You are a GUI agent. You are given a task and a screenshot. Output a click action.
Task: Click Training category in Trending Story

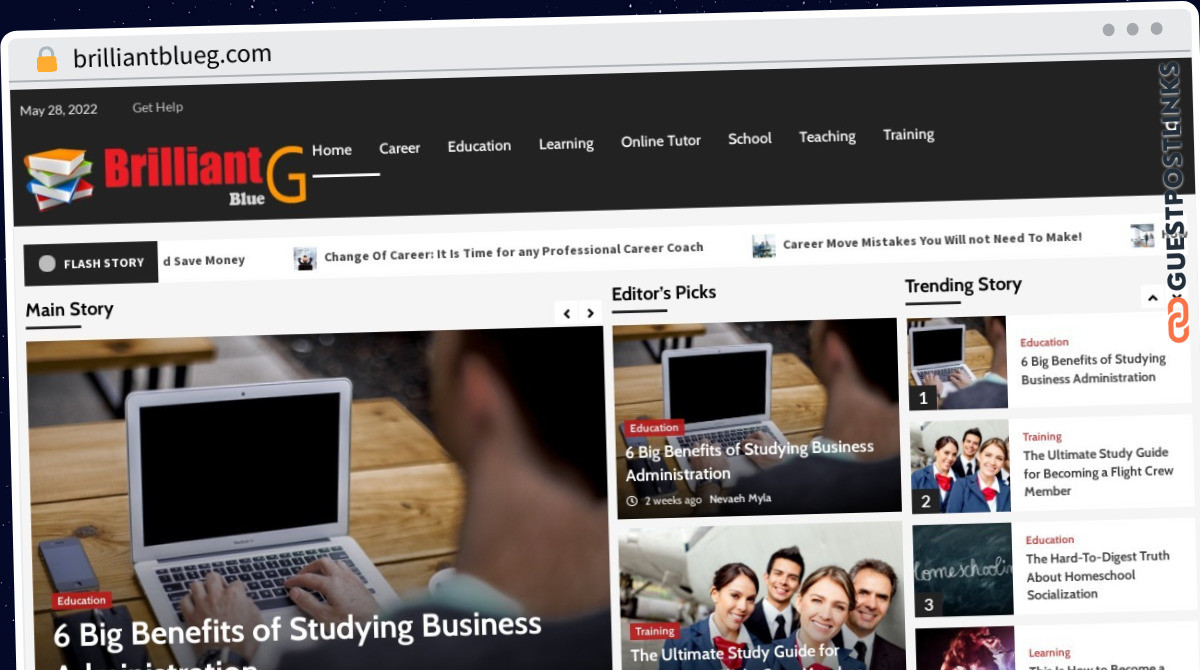[1042, 437]
